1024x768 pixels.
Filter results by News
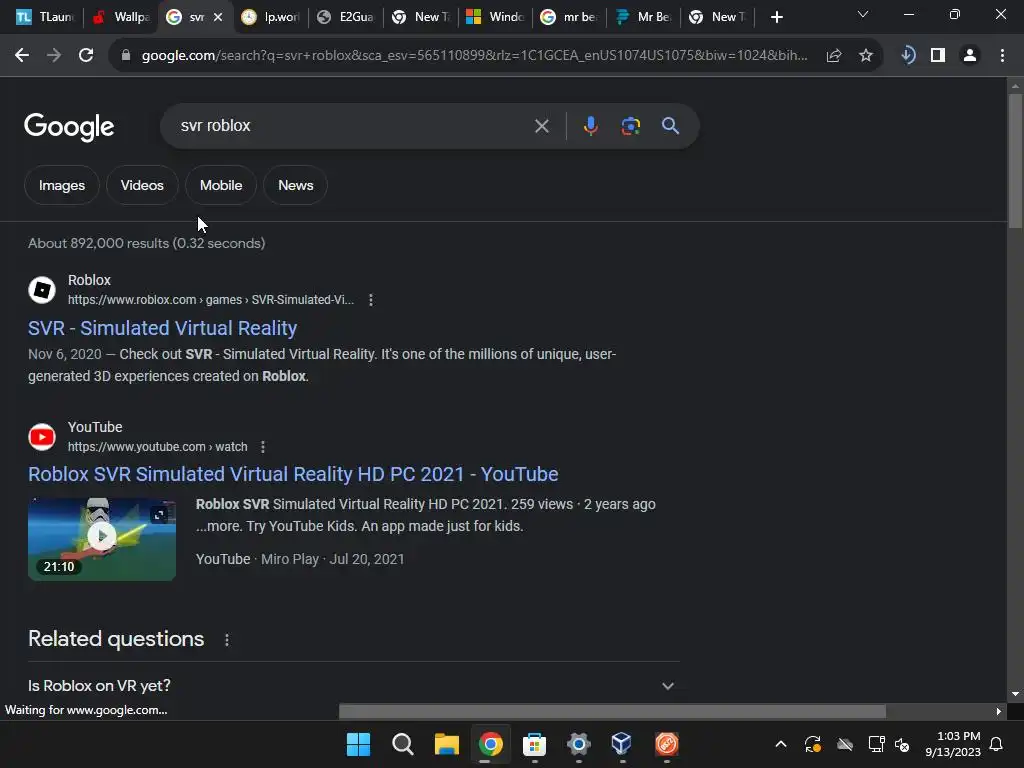click(295, 185)
